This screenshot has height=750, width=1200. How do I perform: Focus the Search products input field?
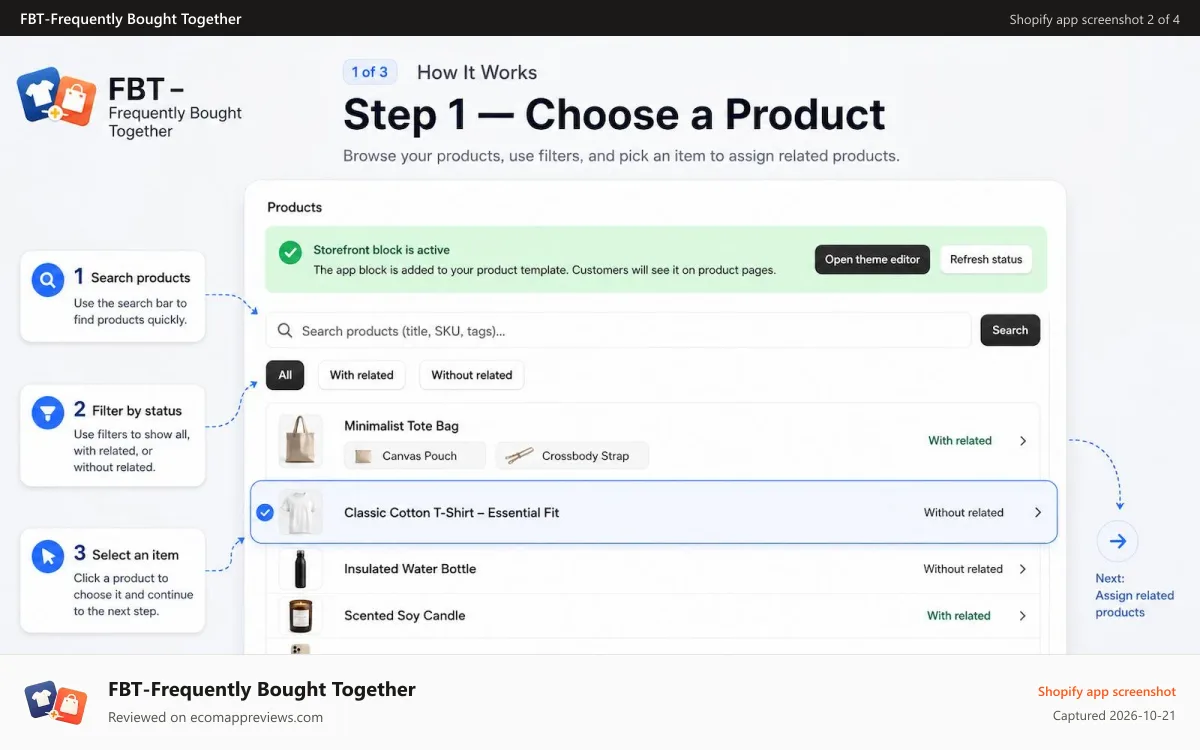click(619, 331)
